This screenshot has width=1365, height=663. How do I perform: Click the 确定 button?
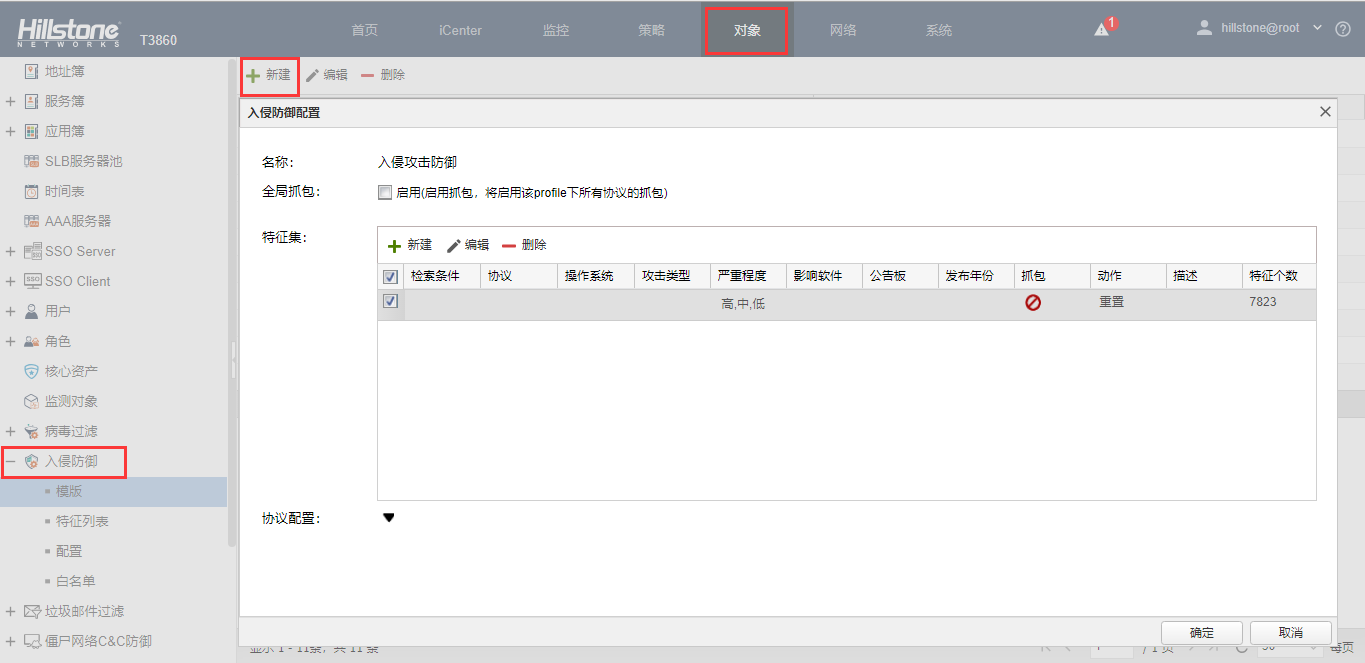coord(1202,633)
